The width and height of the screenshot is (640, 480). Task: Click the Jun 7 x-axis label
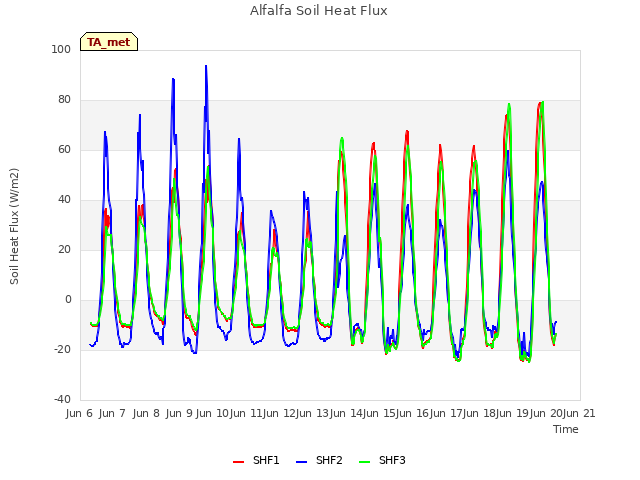point(112,413)
